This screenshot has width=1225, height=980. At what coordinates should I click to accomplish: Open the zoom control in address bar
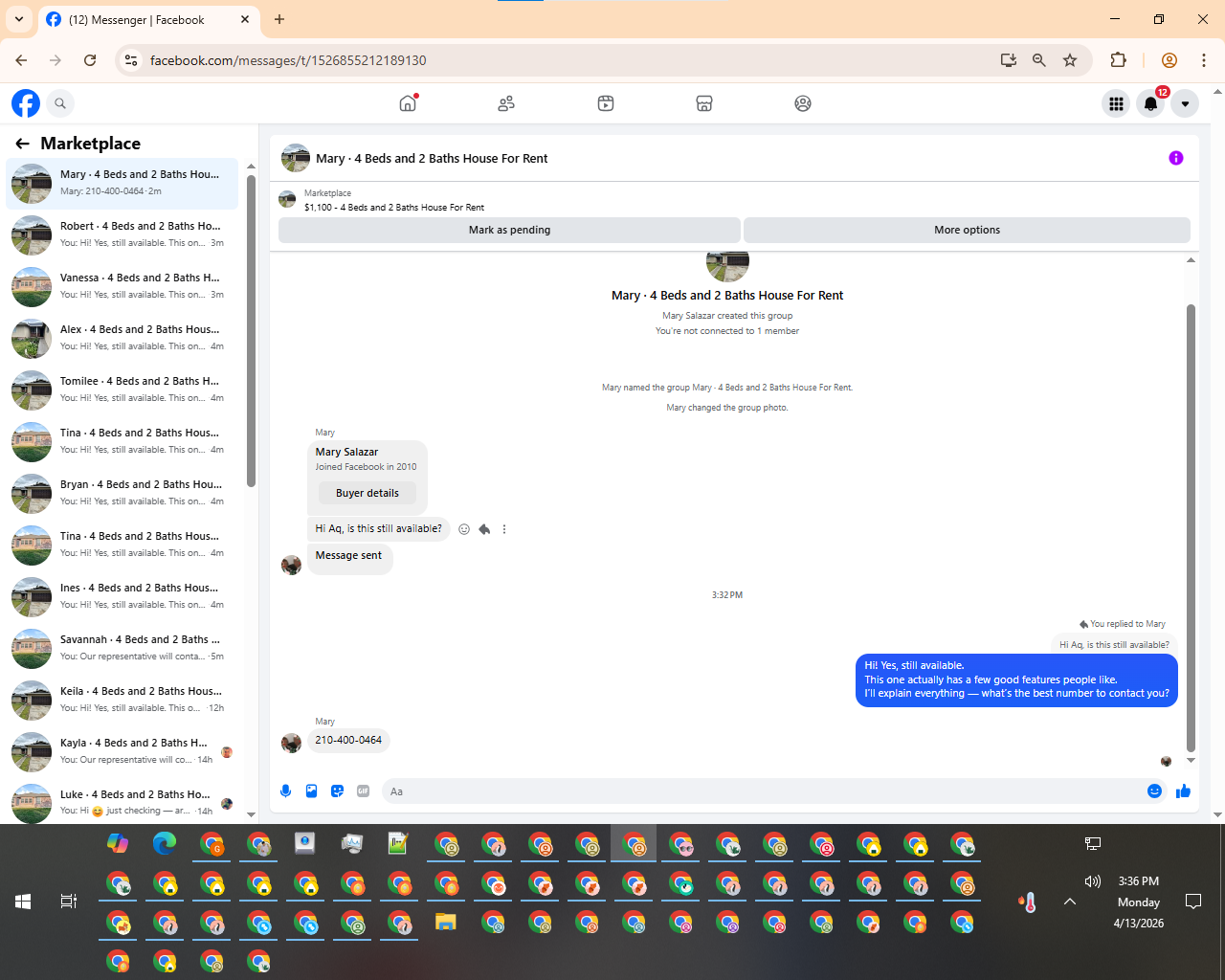coord(1039,60)
